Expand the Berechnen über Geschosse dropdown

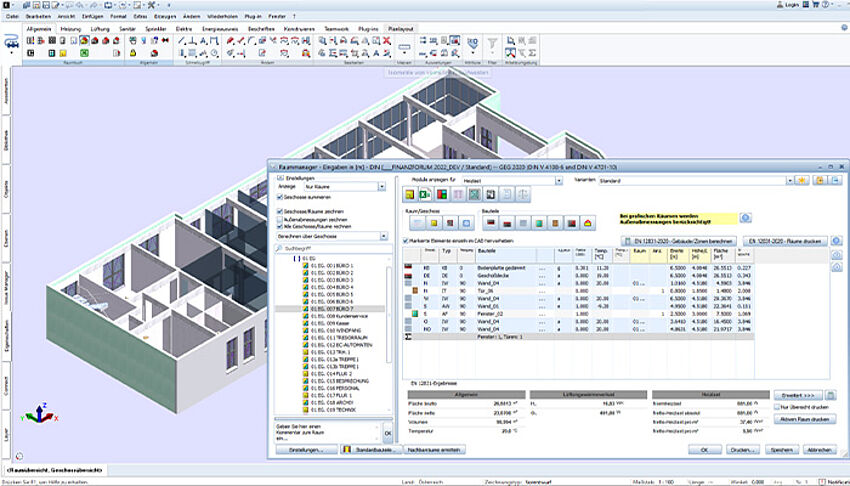point(383,237)
